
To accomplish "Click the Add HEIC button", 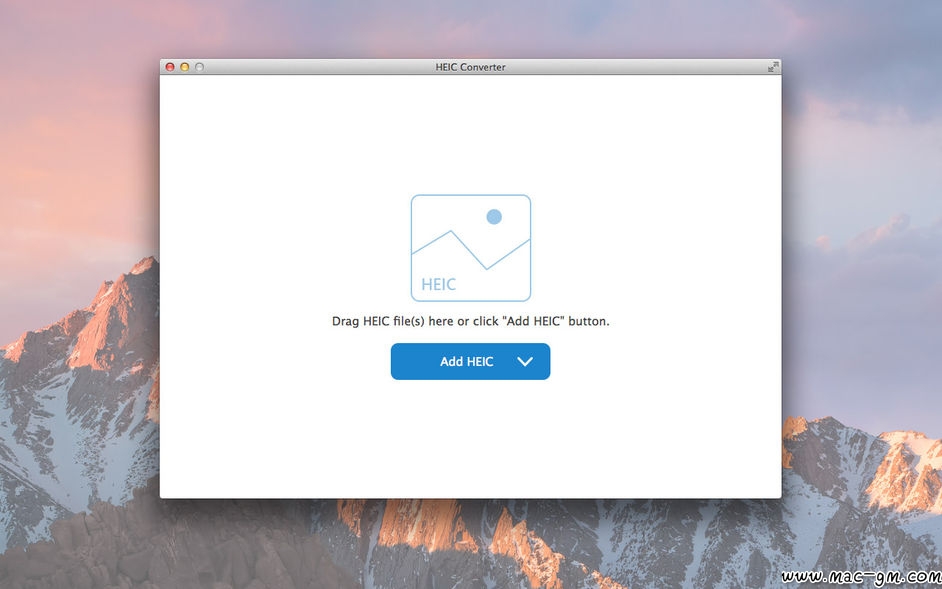I will [470, 361].
